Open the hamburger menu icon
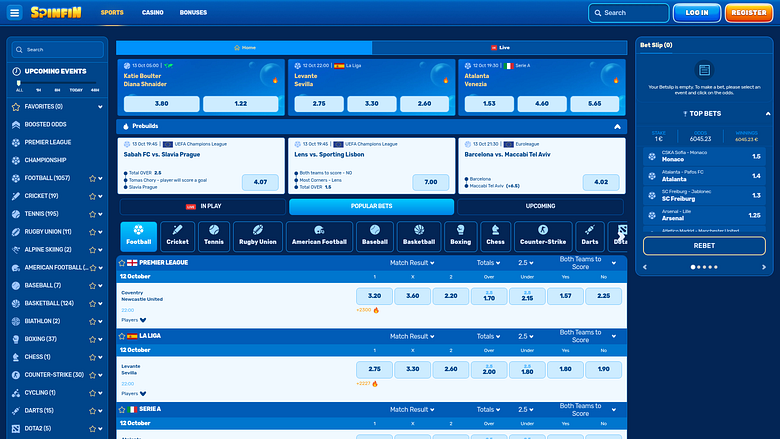 [14, 12]
